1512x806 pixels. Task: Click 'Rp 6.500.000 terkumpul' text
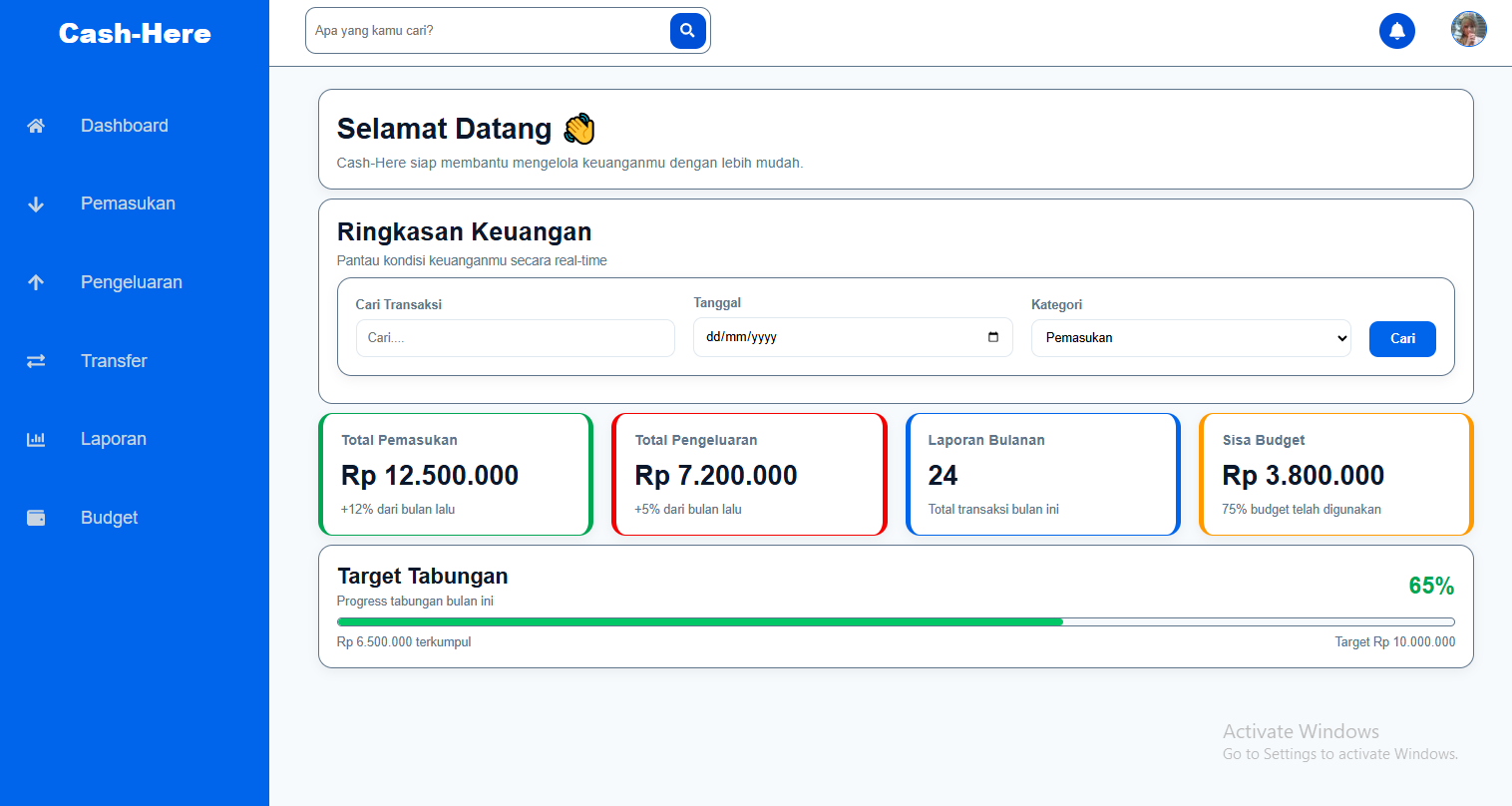(404, 642)
